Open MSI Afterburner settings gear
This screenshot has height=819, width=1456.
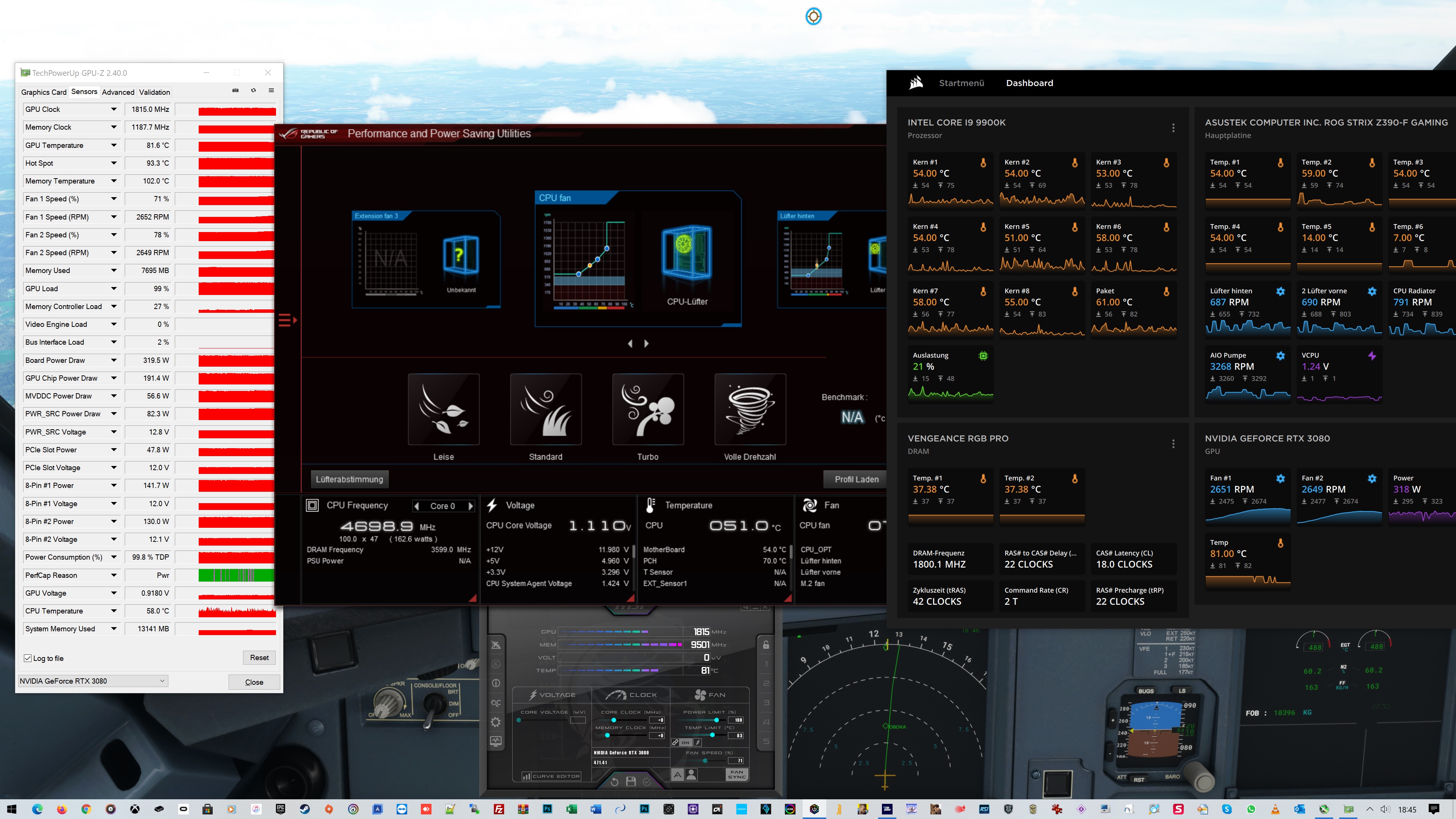496,722
